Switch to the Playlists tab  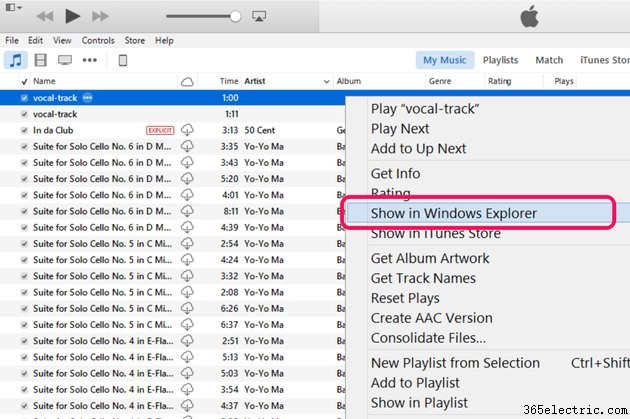pos(500,60)
